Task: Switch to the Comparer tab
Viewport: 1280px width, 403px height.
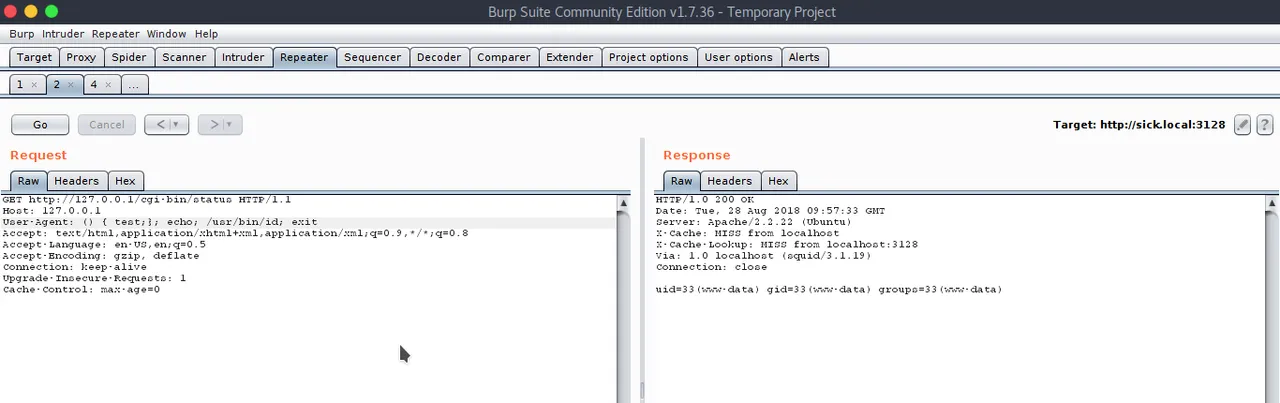Action: (x=504, y=57)
